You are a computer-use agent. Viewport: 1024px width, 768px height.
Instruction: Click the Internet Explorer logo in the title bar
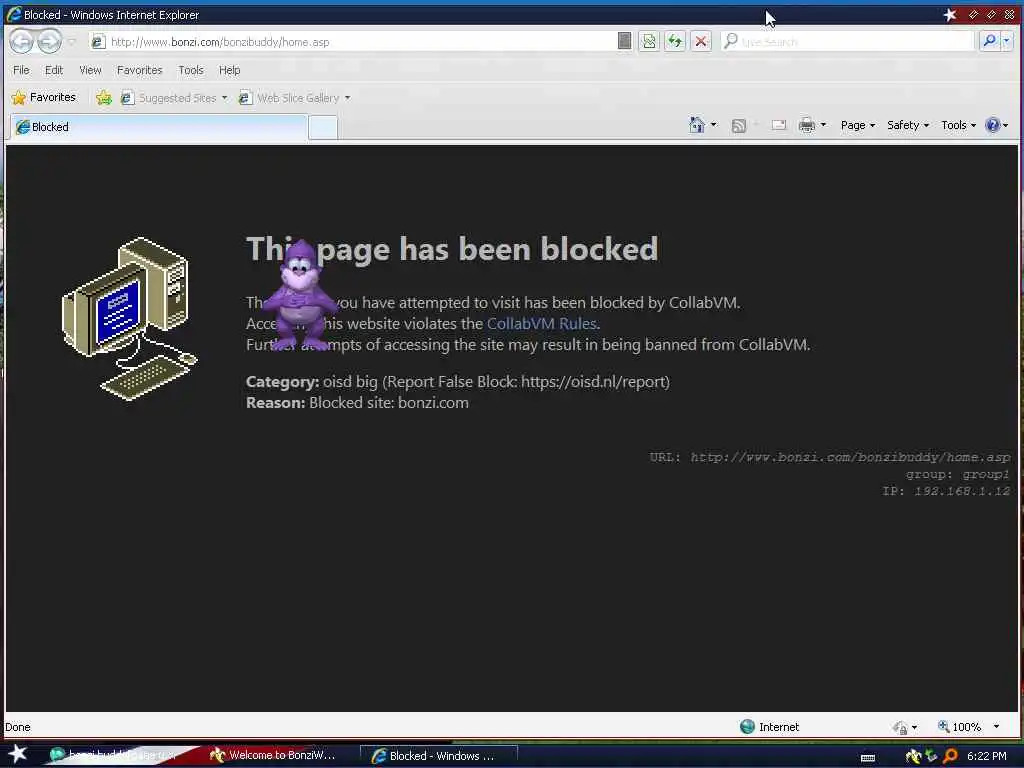[13, 14]
